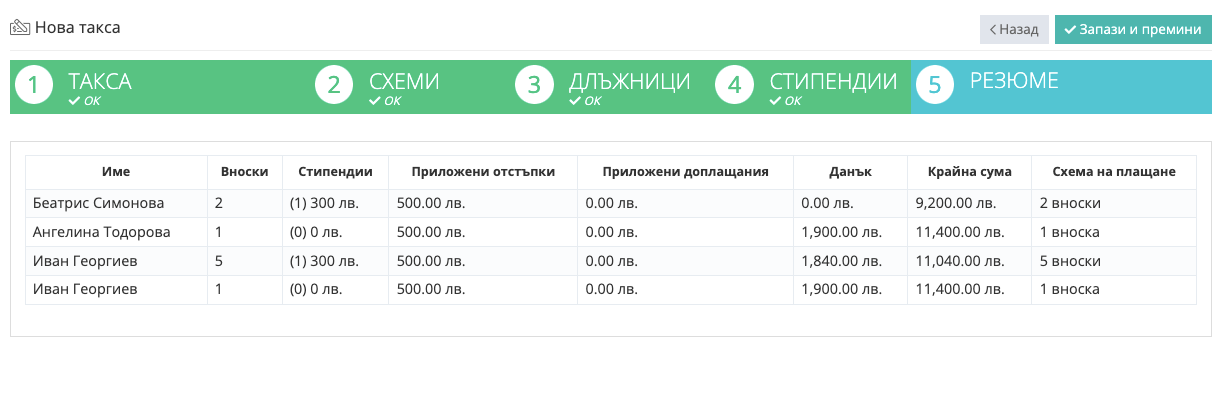Click the OK checkmark under ТАКСА
Image resolution: width=1221 pixels, height=395 pixels.
click(74, 101)
